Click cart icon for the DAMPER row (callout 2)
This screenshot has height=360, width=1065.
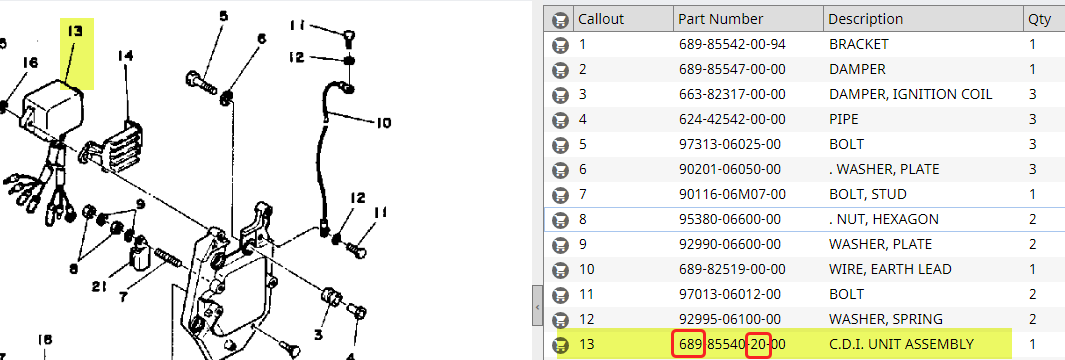[x=560, y=70]
